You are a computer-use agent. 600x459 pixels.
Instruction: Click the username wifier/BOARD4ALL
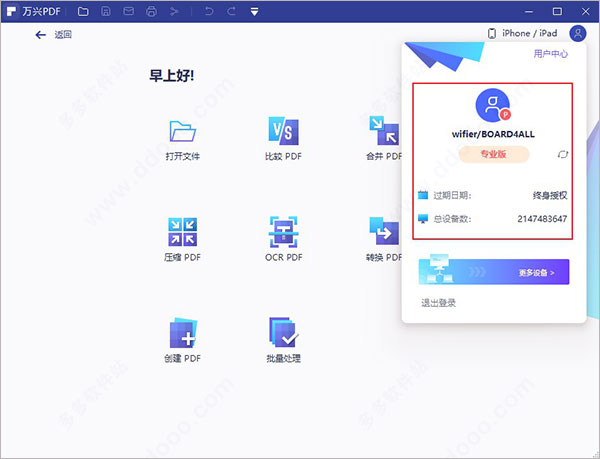pos(493,134)
